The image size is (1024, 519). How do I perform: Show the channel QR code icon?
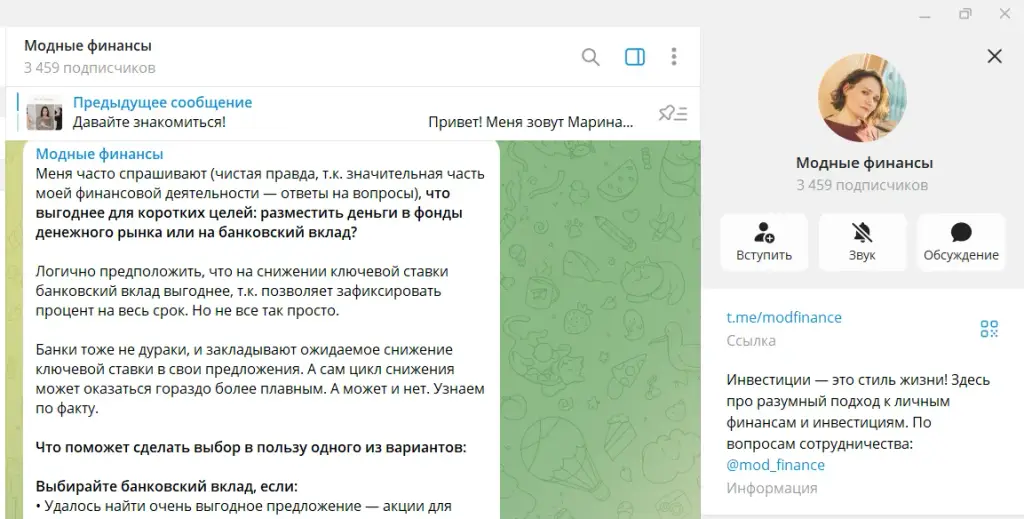[x=989, y=328]
